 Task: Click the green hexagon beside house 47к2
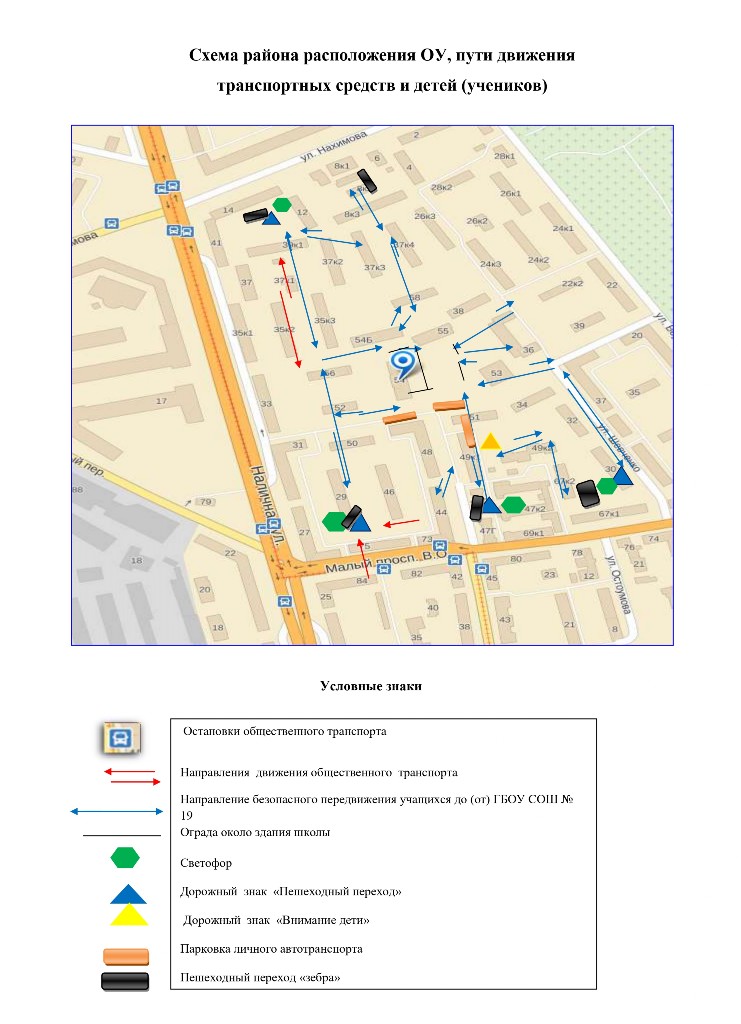click(514, 504)
